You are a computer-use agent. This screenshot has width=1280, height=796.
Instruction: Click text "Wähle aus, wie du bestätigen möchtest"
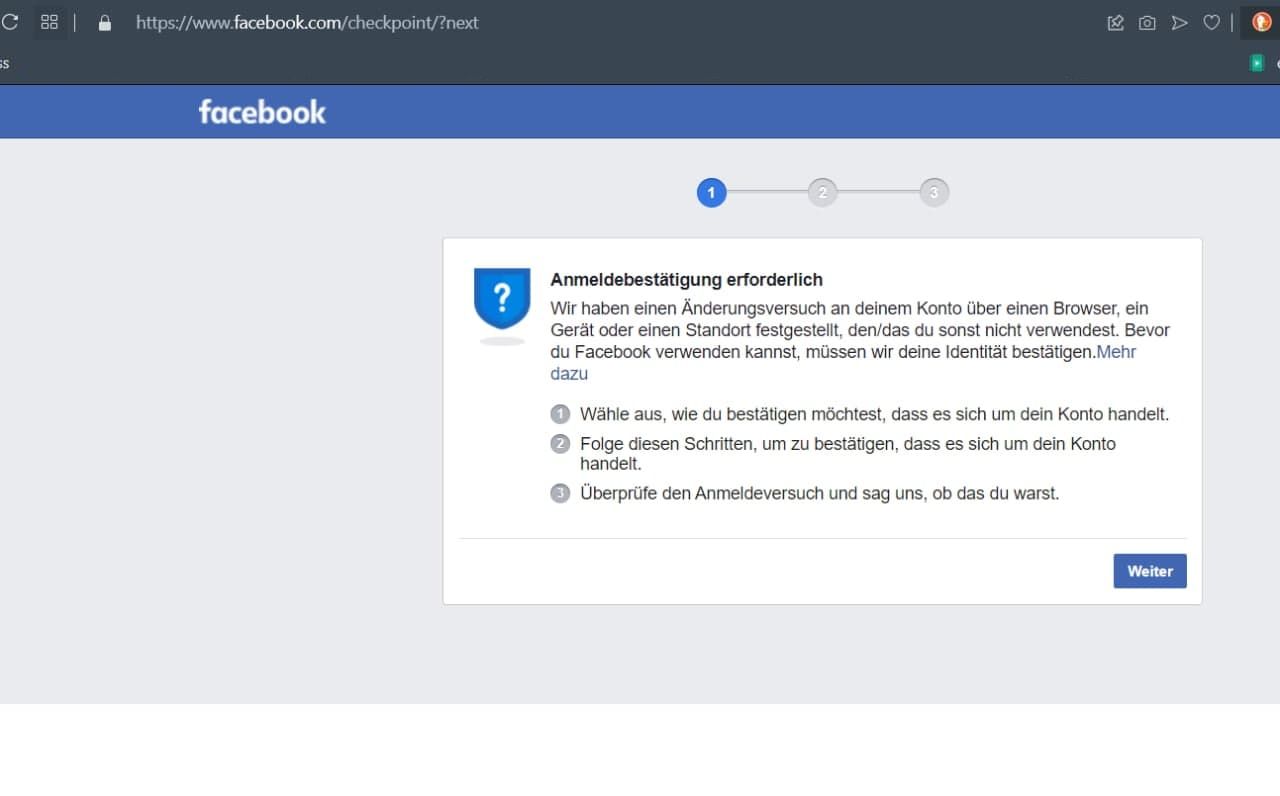point(730,414)
